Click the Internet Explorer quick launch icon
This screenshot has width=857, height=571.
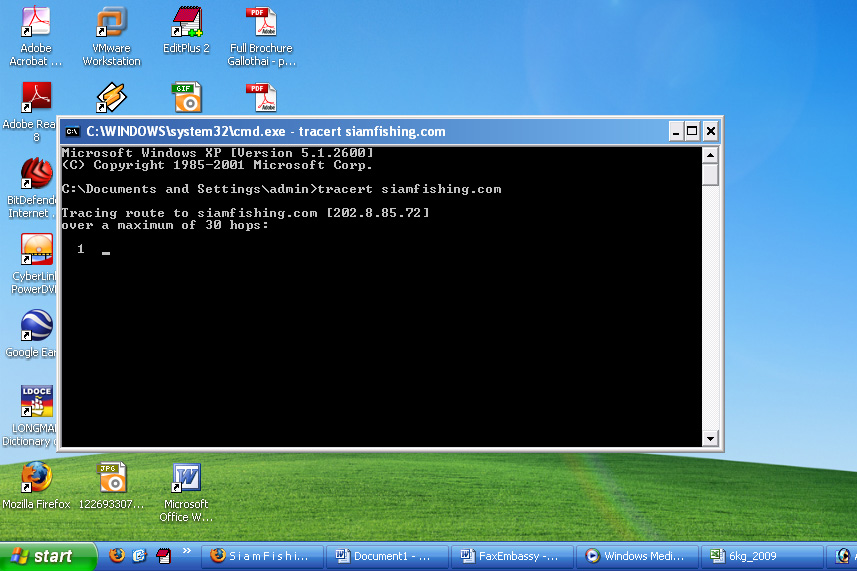140,556
